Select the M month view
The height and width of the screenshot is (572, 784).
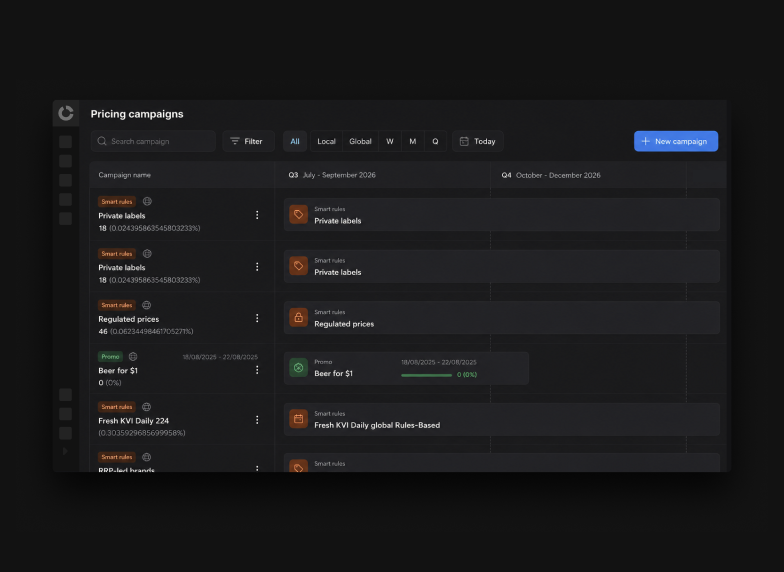point(413,142)
